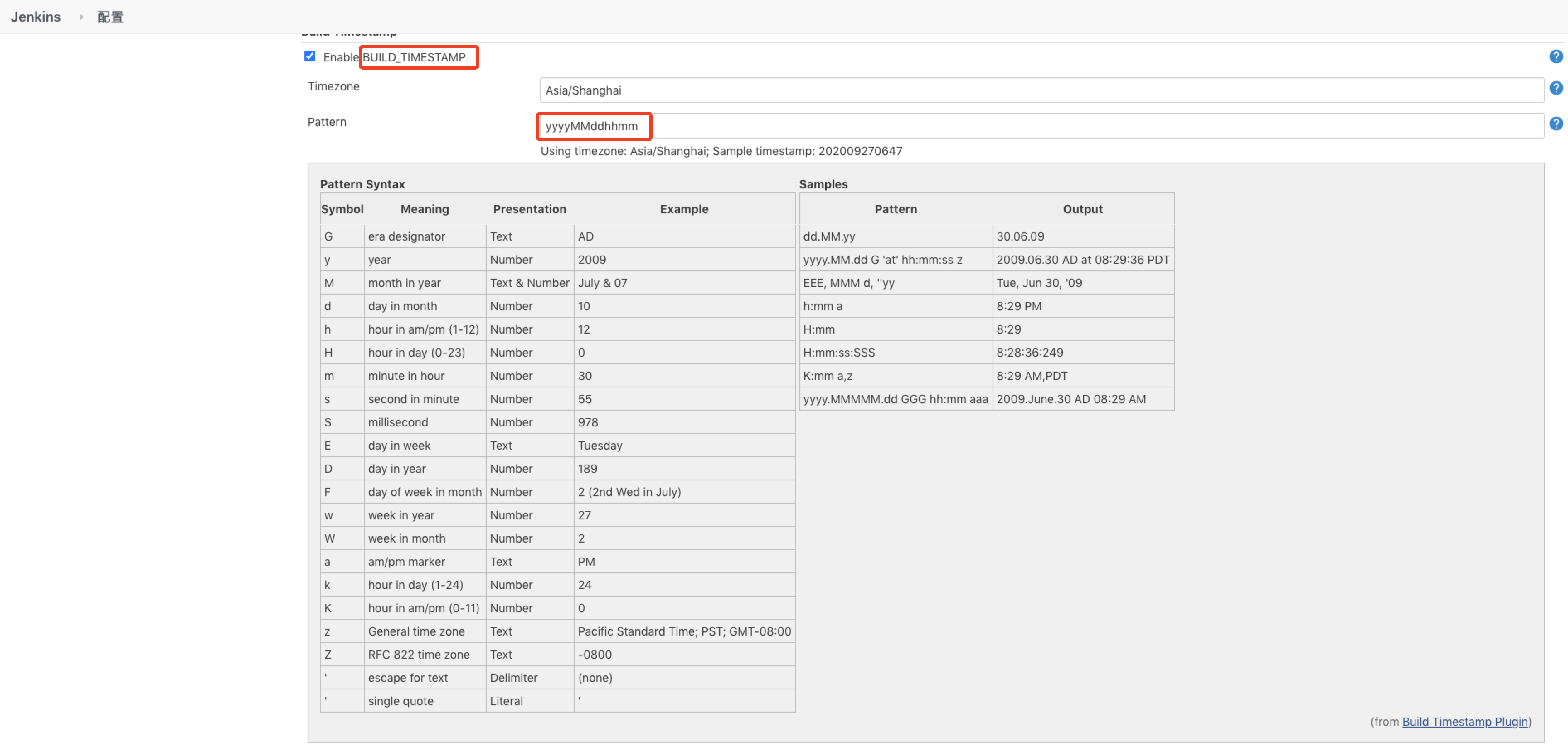This screenshot has width=1568, height=755.
Task: Click into the Timezone Asia/Shanghai field
Action: (1041, 91)
